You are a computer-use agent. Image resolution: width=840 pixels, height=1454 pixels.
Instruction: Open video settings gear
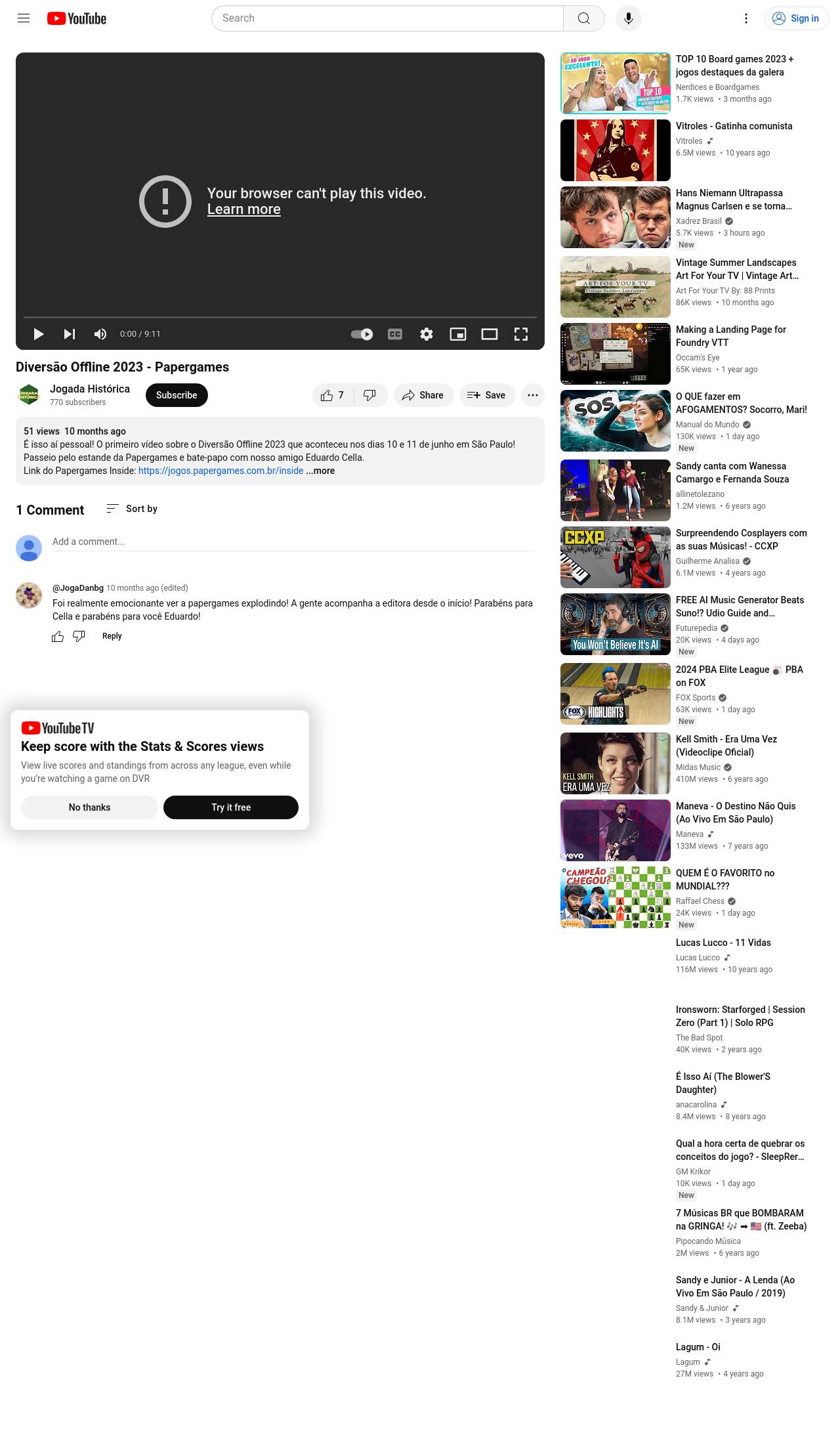(427, 334)
